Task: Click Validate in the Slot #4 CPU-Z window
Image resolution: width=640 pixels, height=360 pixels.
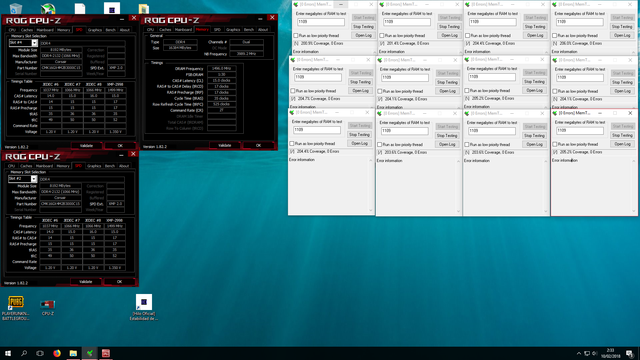Action: [x=86, y=145]
